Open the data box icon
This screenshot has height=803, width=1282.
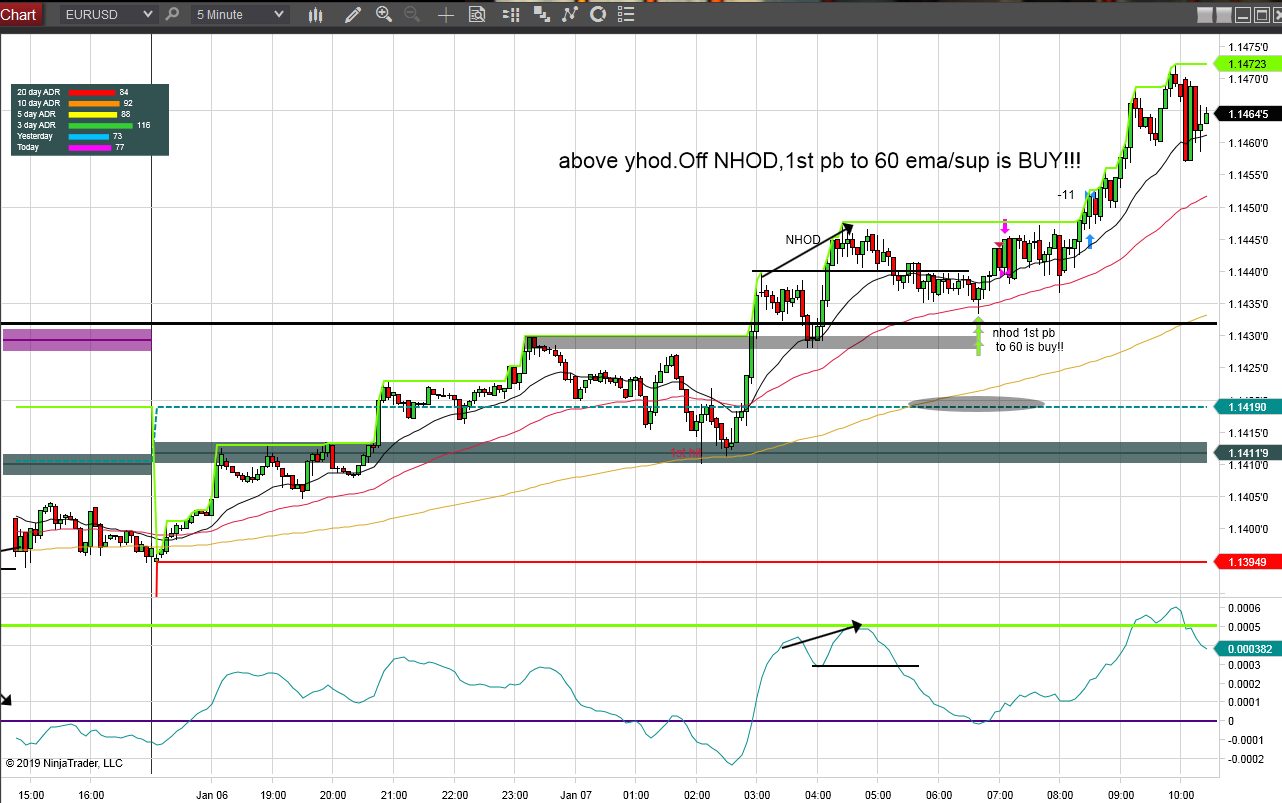(x=477, y=15)
